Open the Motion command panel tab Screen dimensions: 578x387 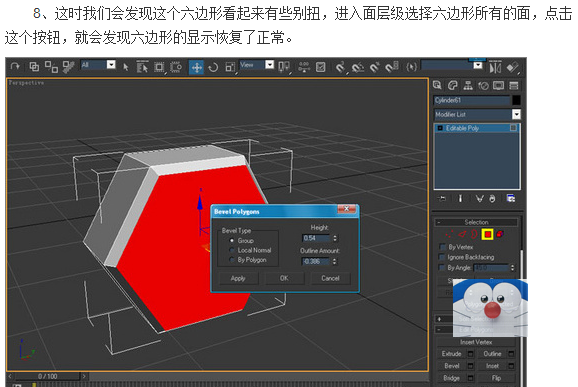pos(483,86)
